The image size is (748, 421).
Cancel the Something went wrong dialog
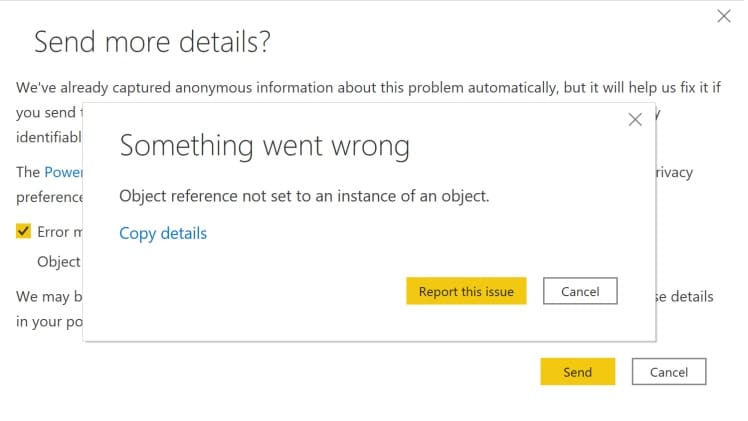click(580, 291)
